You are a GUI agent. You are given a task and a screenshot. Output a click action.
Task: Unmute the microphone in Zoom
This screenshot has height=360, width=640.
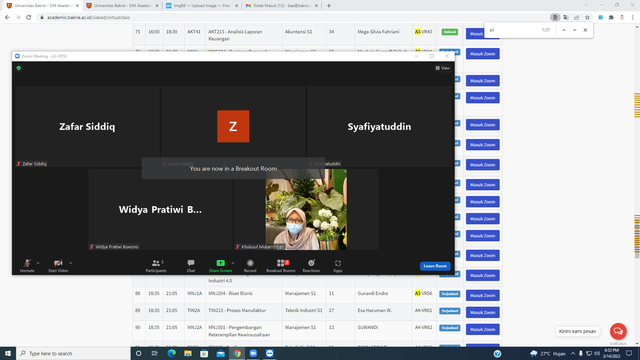coord(27,265)
